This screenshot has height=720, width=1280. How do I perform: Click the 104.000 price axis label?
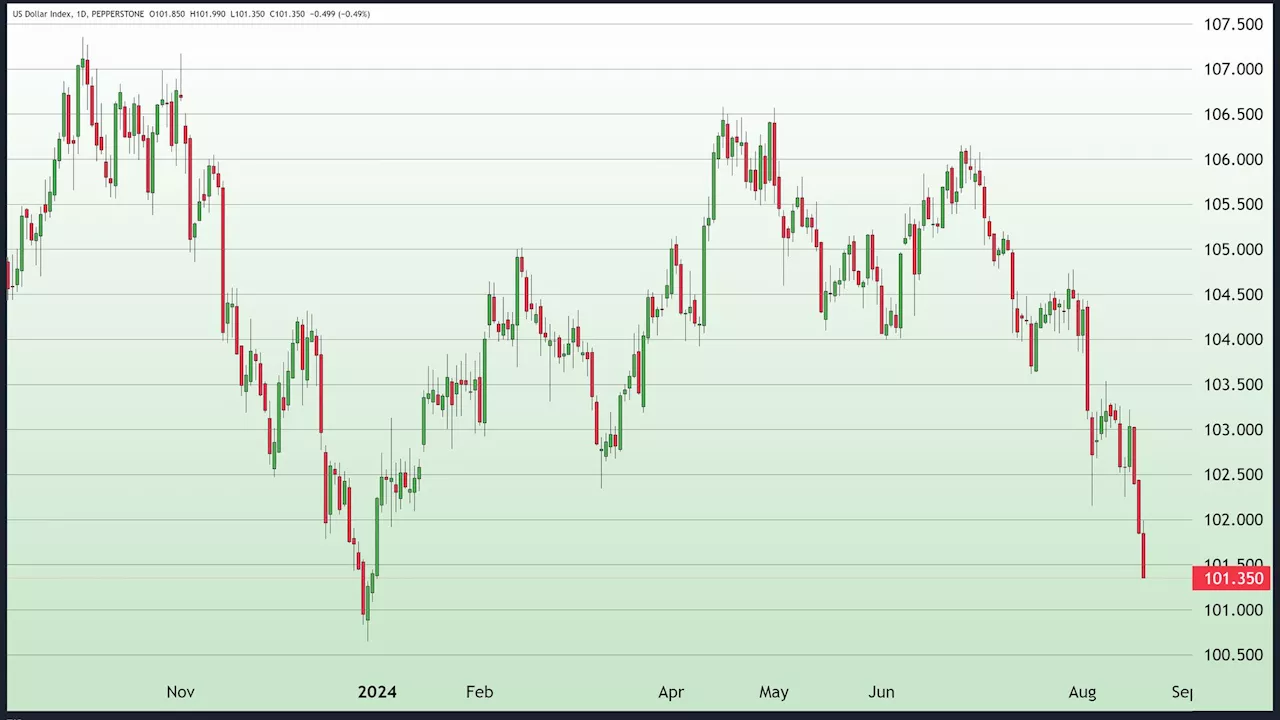(1233, 339)
